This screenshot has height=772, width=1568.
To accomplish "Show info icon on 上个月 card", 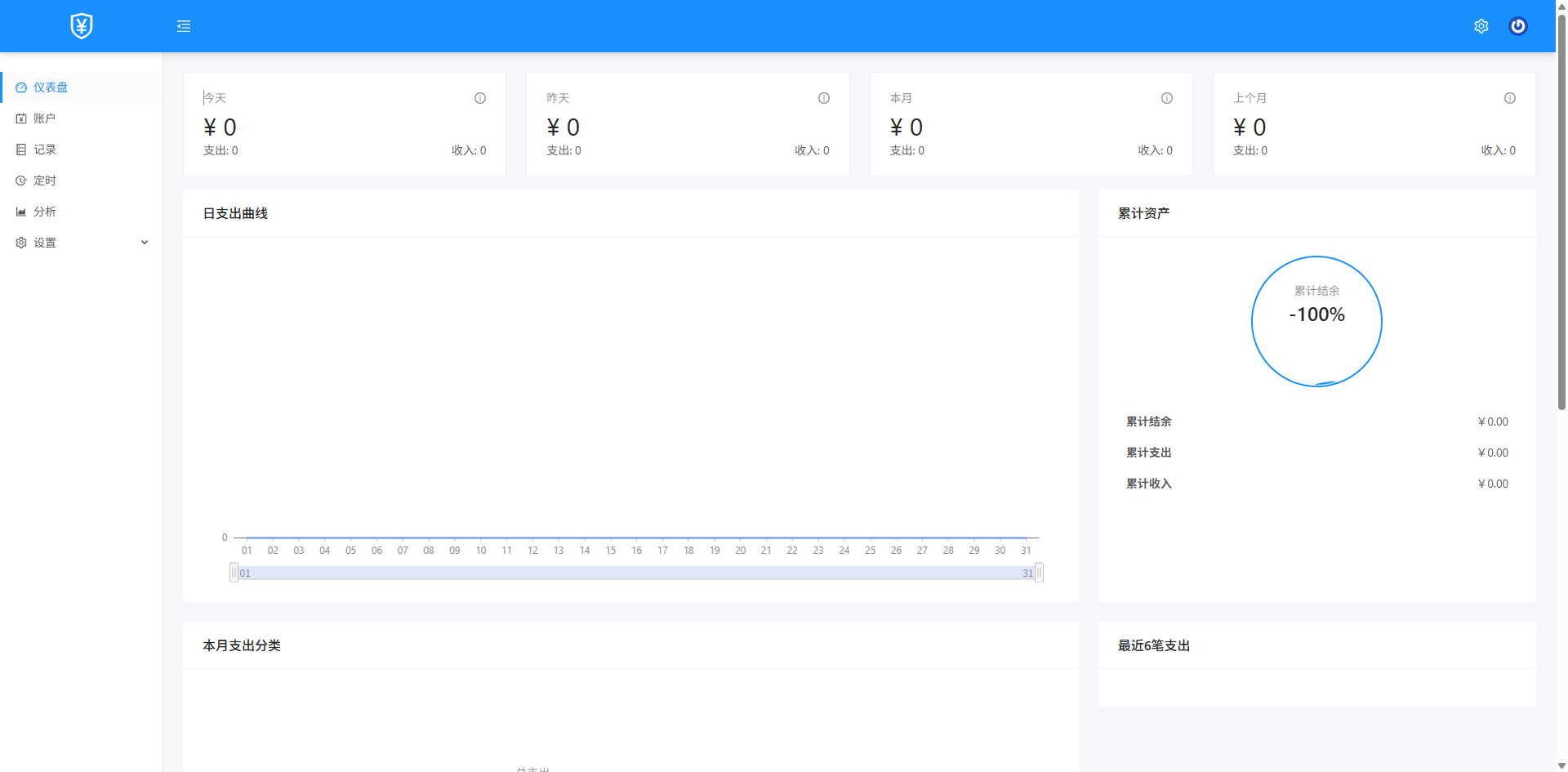I will click(x=1510, y=98).
